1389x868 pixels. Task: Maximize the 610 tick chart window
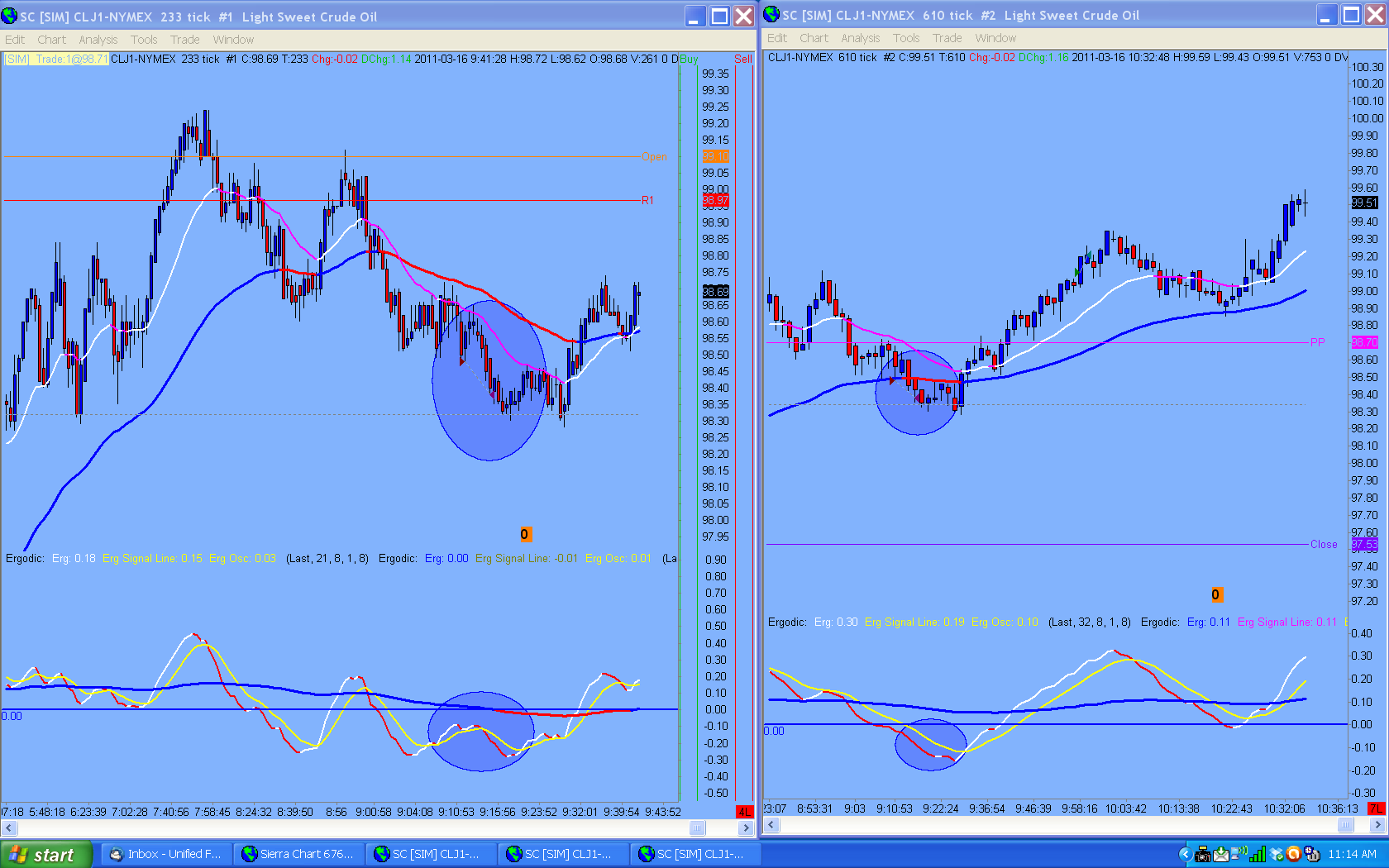(x=1351, y=14)
